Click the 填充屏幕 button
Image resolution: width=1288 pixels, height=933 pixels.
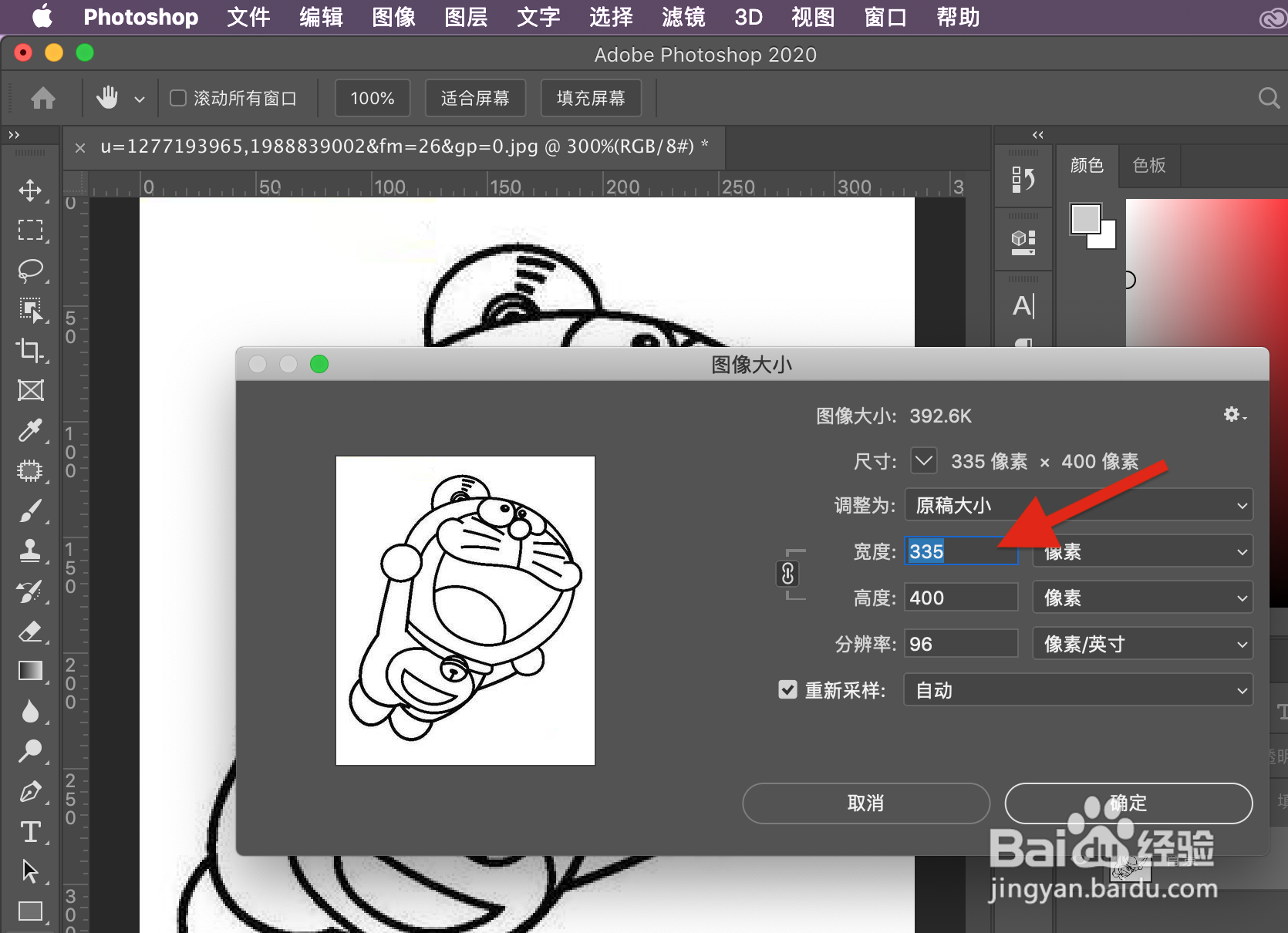coord(591,98)
